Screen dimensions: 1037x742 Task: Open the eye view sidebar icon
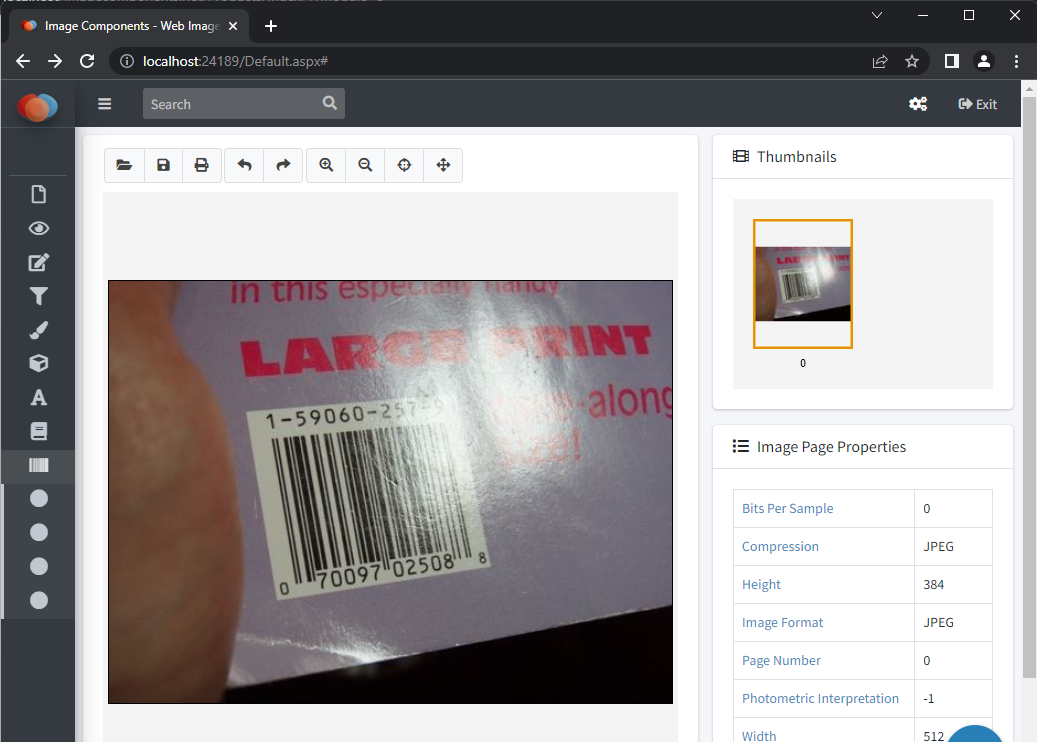39,228
